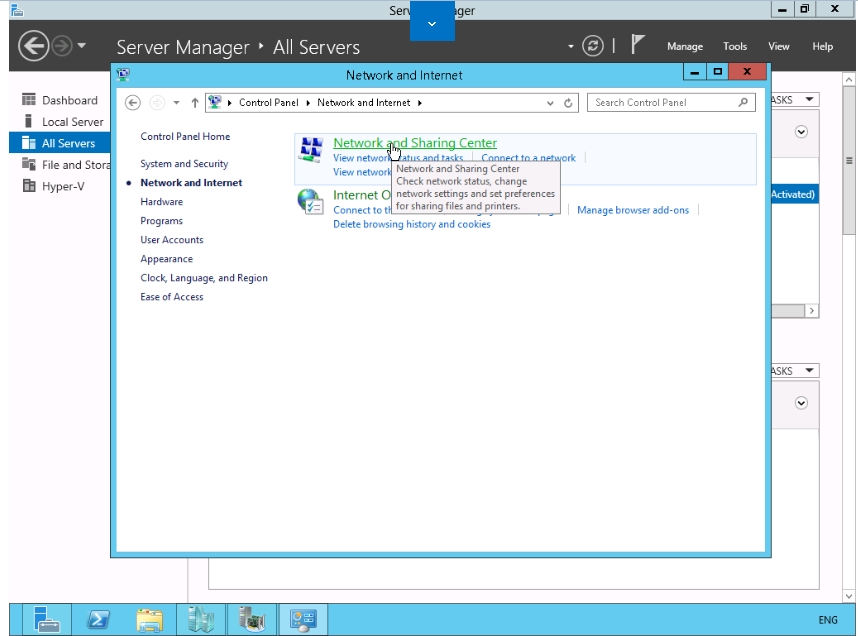
Task: Open the Hardware category
Action: tap(161, 202)
